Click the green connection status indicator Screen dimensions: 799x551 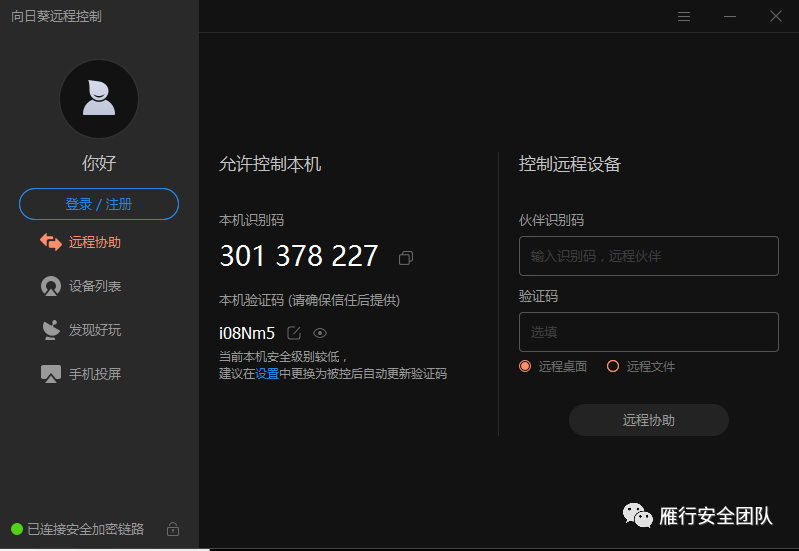pyautogui.click(x=17, y=529)
